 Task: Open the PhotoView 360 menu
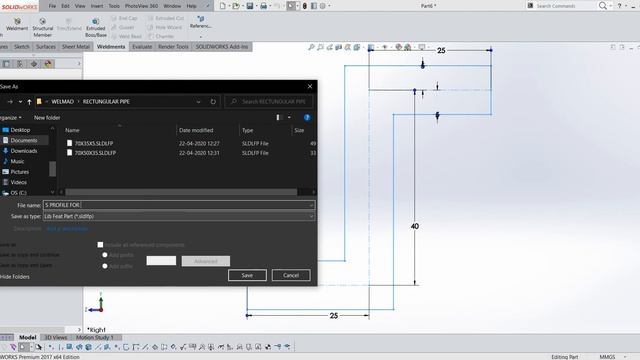[141, 6]
